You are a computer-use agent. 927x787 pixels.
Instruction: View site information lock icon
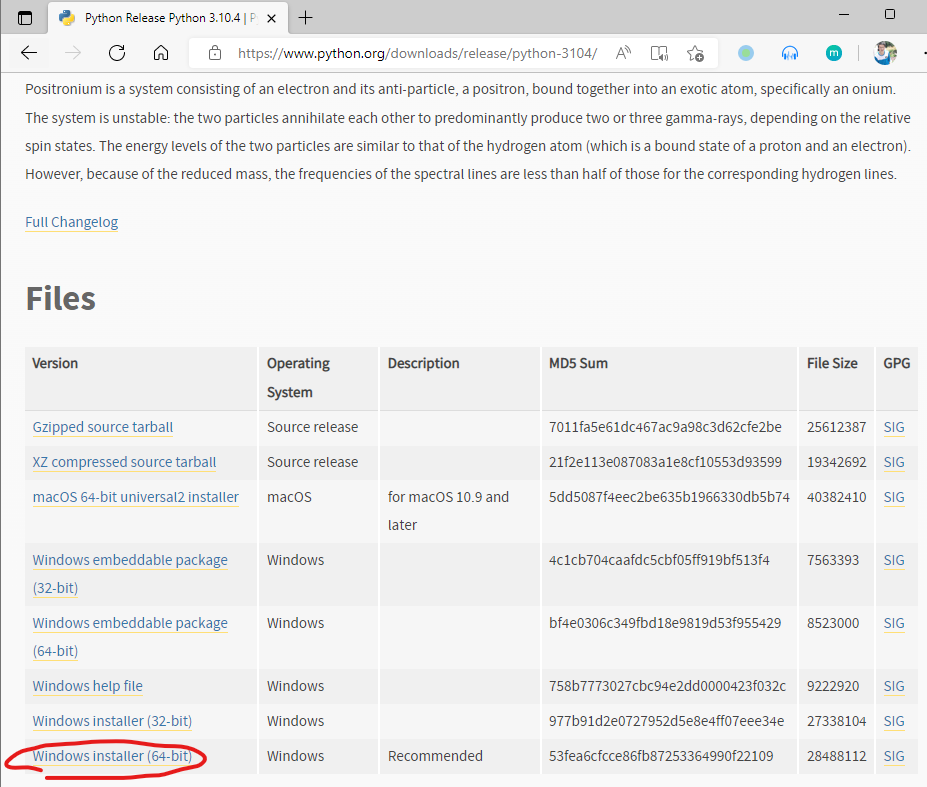(x=215, y=53)
